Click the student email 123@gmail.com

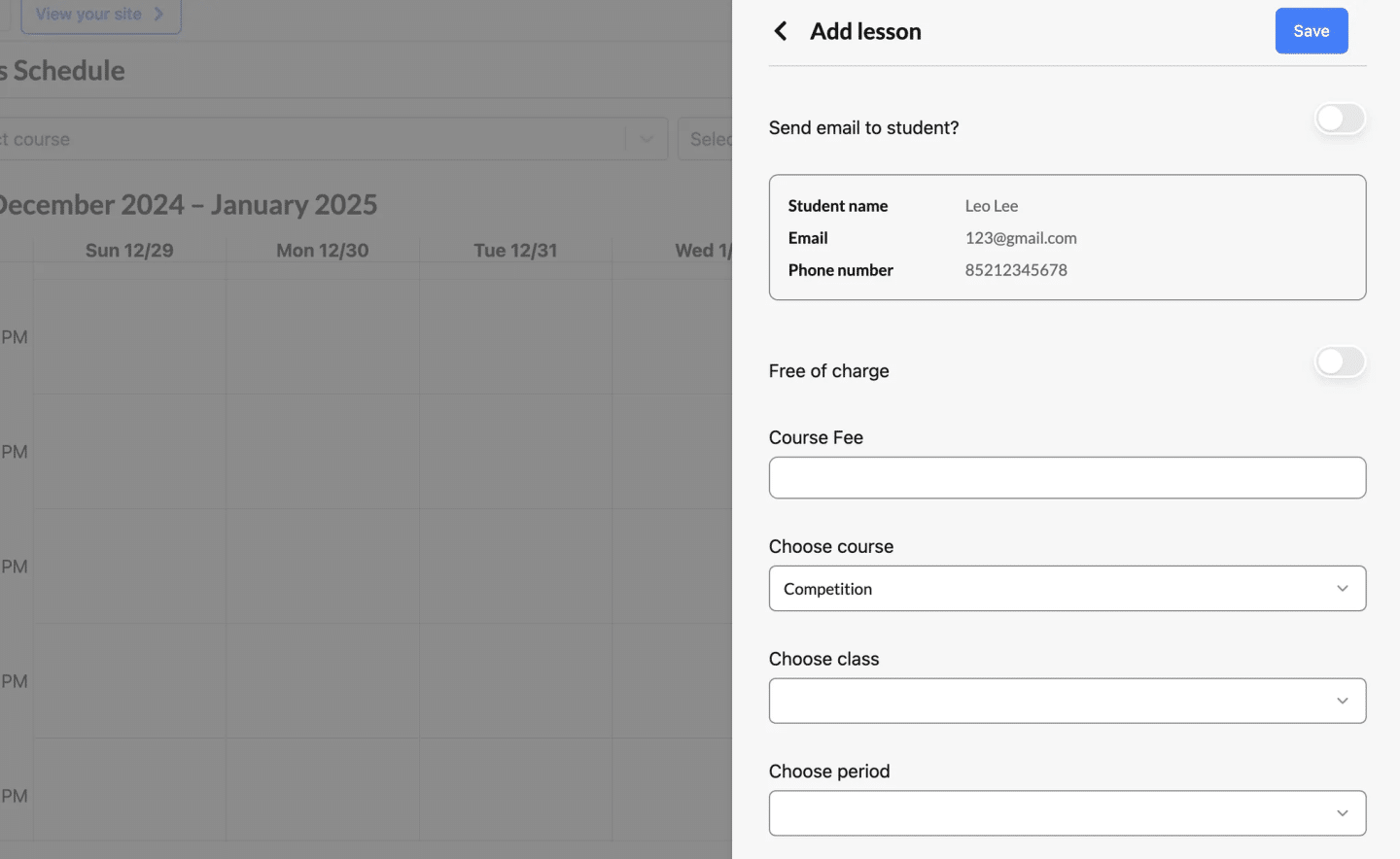coord(1021,238)
